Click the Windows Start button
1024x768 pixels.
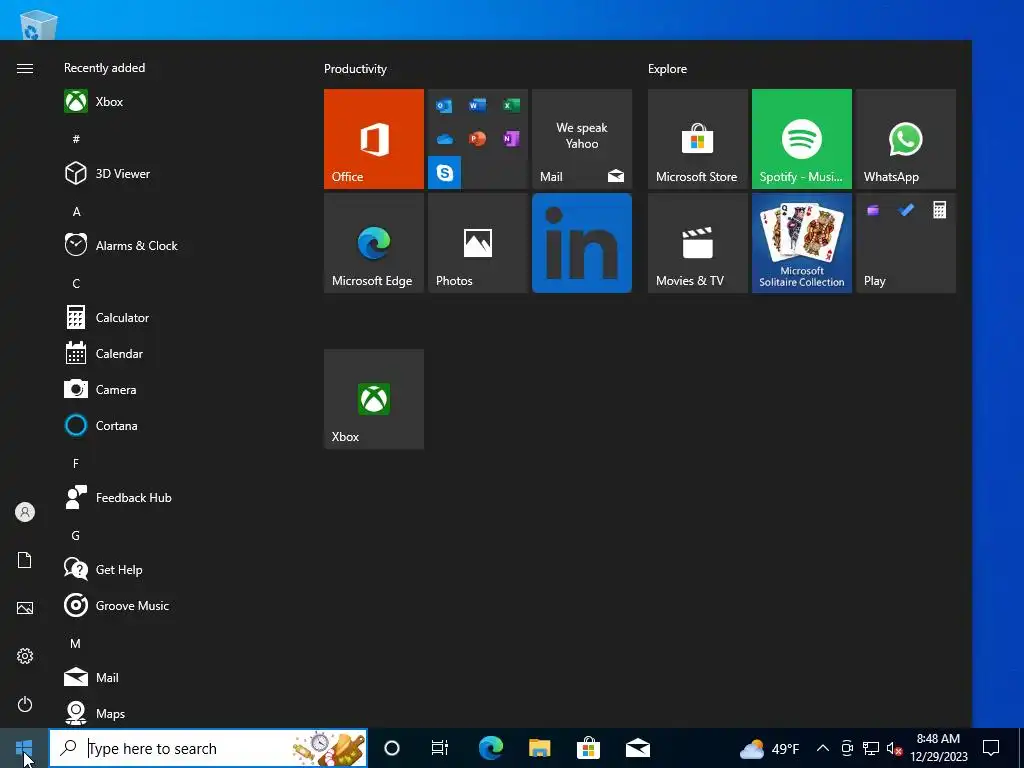pos(24,748)
